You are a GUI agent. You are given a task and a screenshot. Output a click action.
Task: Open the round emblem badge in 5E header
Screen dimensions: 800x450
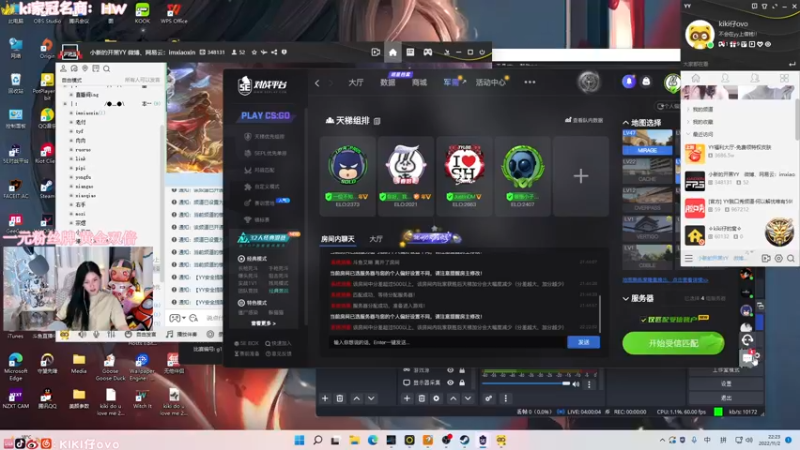pos(589,82)
